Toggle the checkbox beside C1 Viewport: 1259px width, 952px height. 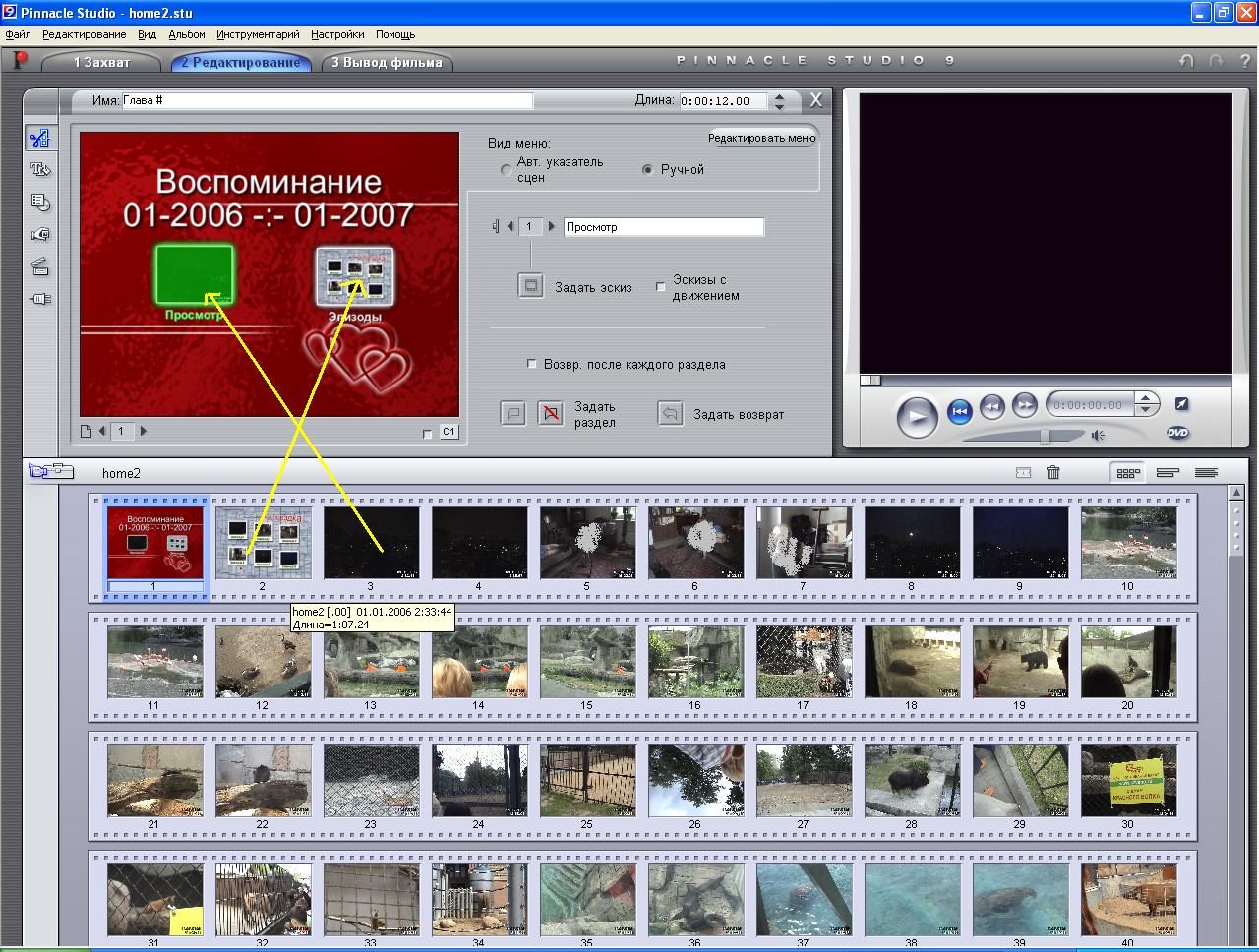point(427,433)
